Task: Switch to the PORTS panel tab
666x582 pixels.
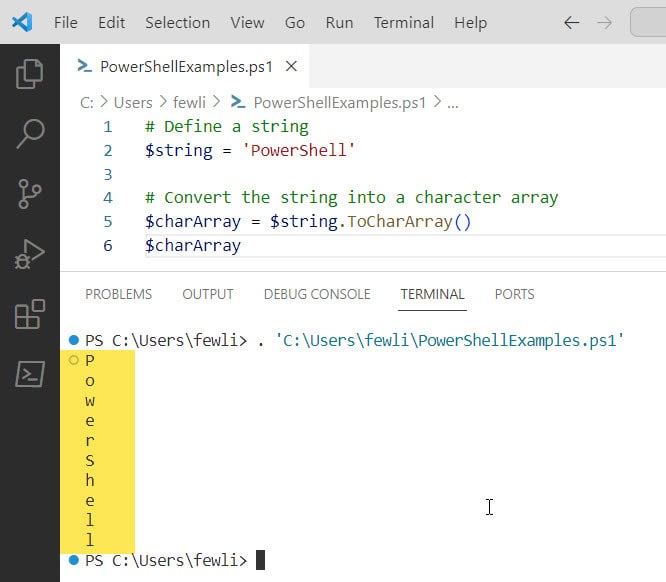Action: pyautogui.click(x=514, y=294)
